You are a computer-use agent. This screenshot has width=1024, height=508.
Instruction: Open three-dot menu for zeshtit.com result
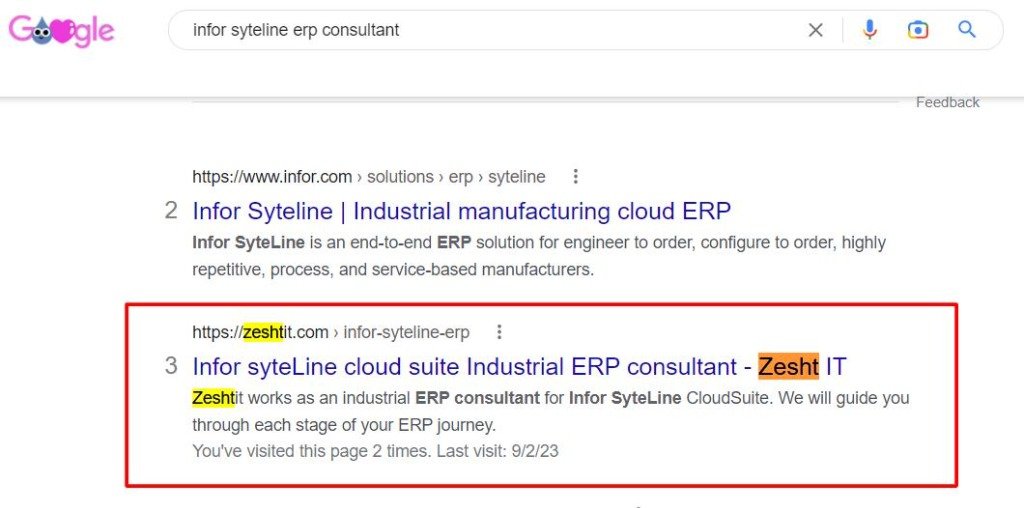(x=499, y=332)
